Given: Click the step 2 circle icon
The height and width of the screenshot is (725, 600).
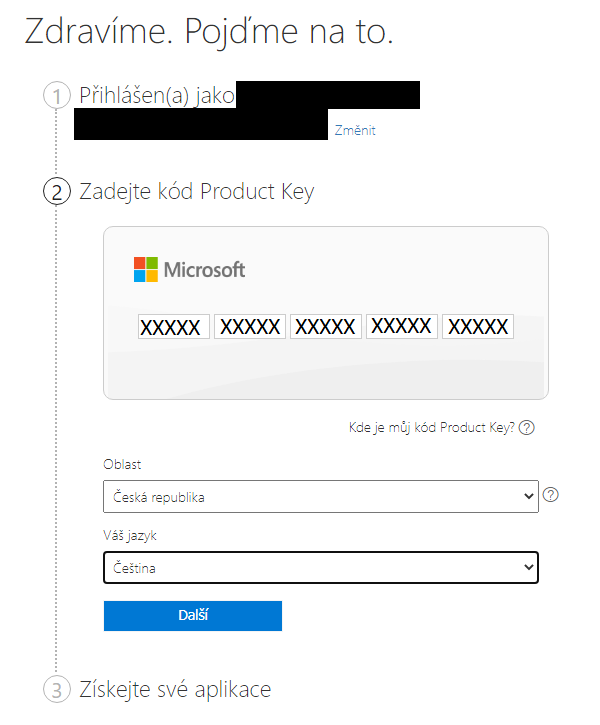Looking at the screenshot, I should point(57,191).
